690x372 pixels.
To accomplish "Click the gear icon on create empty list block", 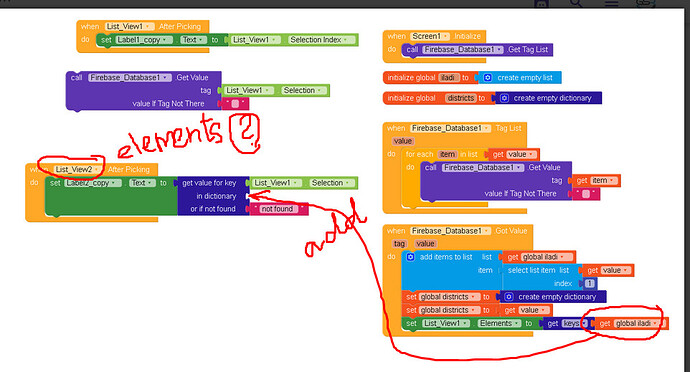I will pyautogui.click(x=487, y=77).
